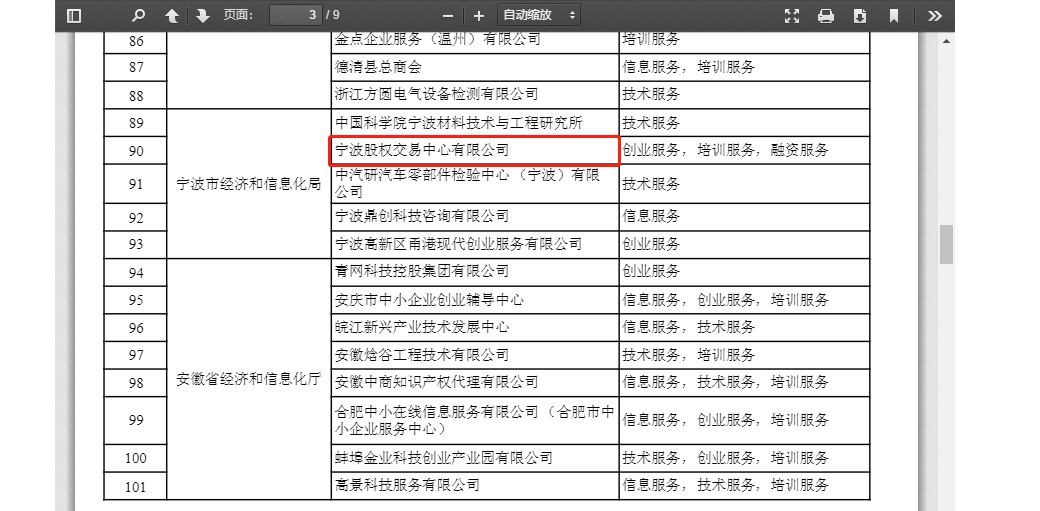This screenshot has height=511, width=1040.
Task: Click row number 87 cell
Action: [x=135, y=67]
